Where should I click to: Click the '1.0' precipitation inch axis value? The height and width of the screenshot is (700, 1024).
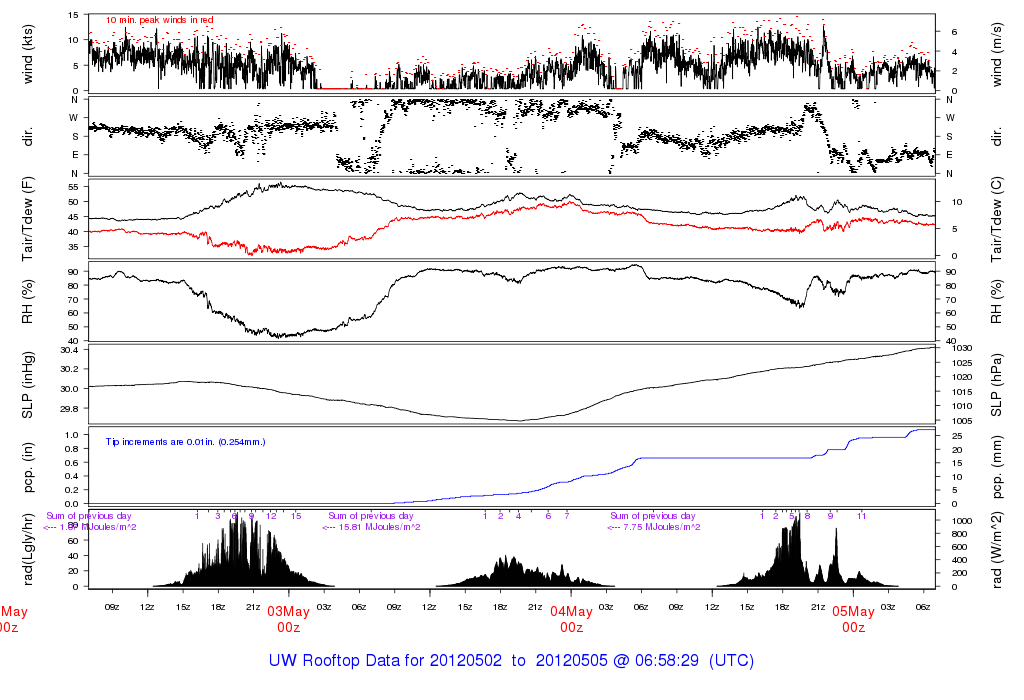click(x=72, y=435)
